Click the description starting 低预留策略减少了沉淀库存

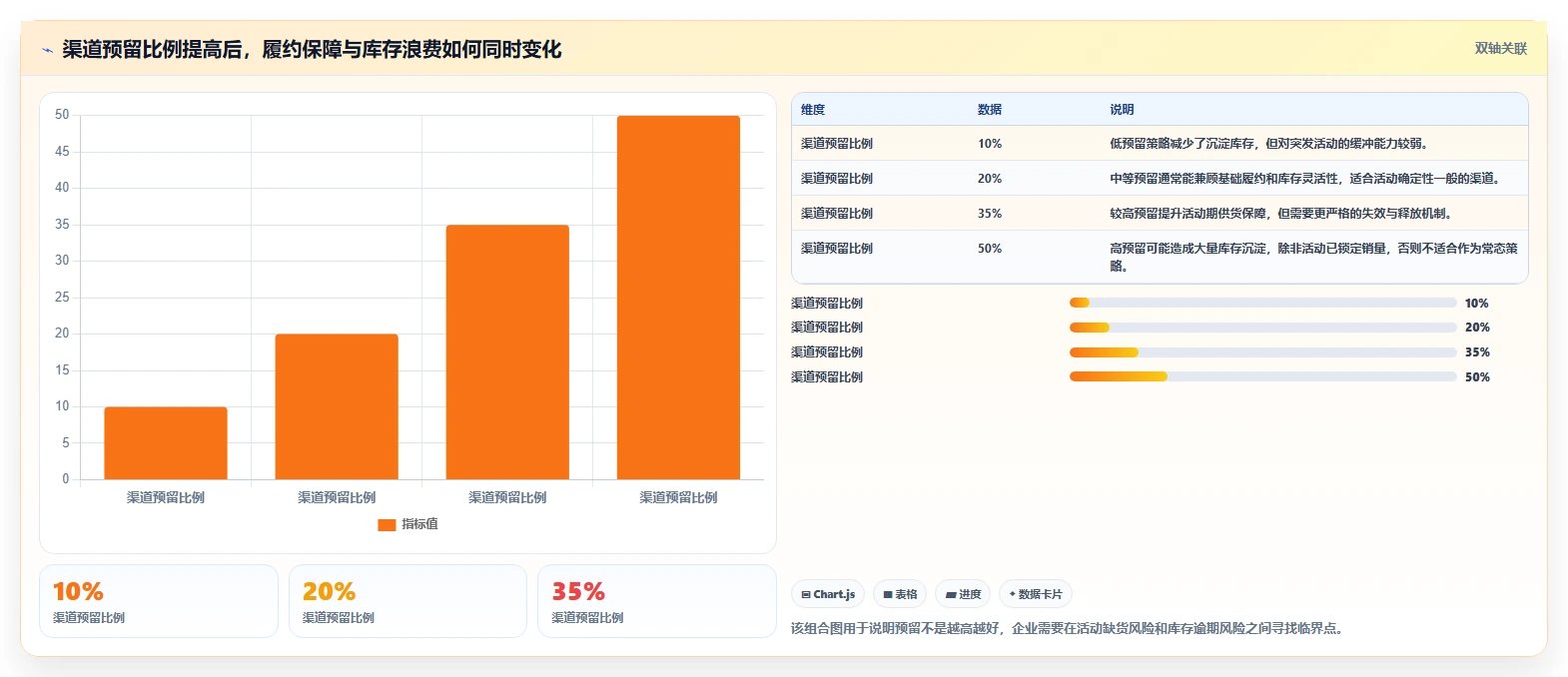1270,144
